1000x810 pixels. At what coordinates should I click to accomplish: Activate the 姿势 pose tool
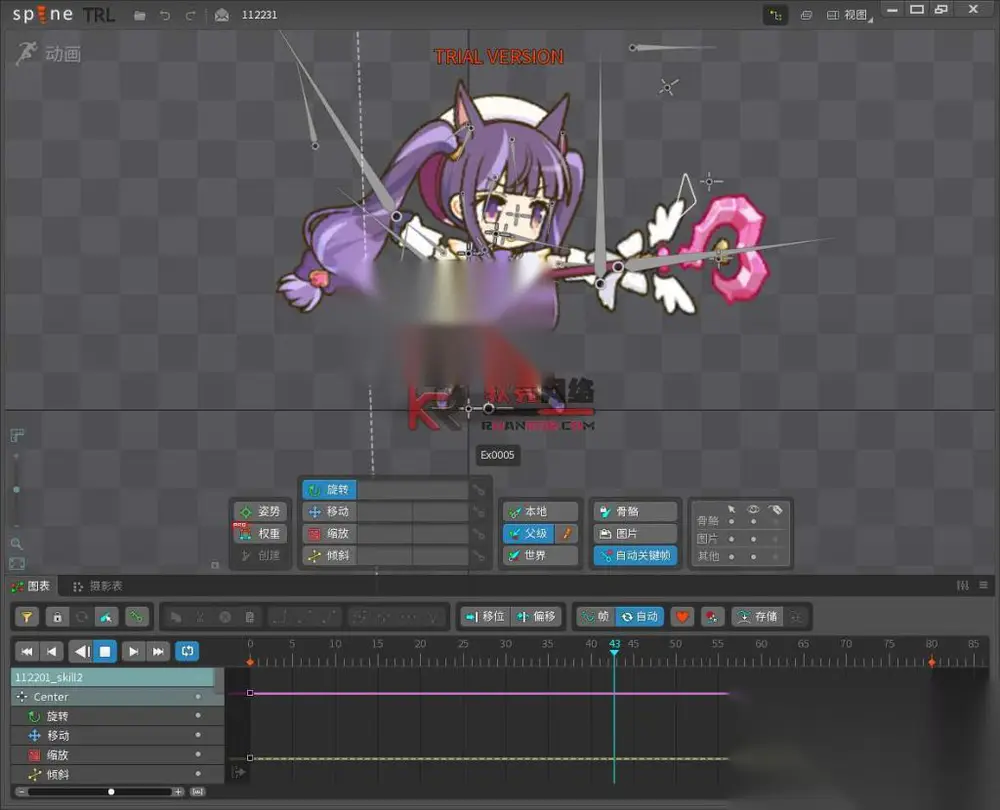click(x=261, y=512)
